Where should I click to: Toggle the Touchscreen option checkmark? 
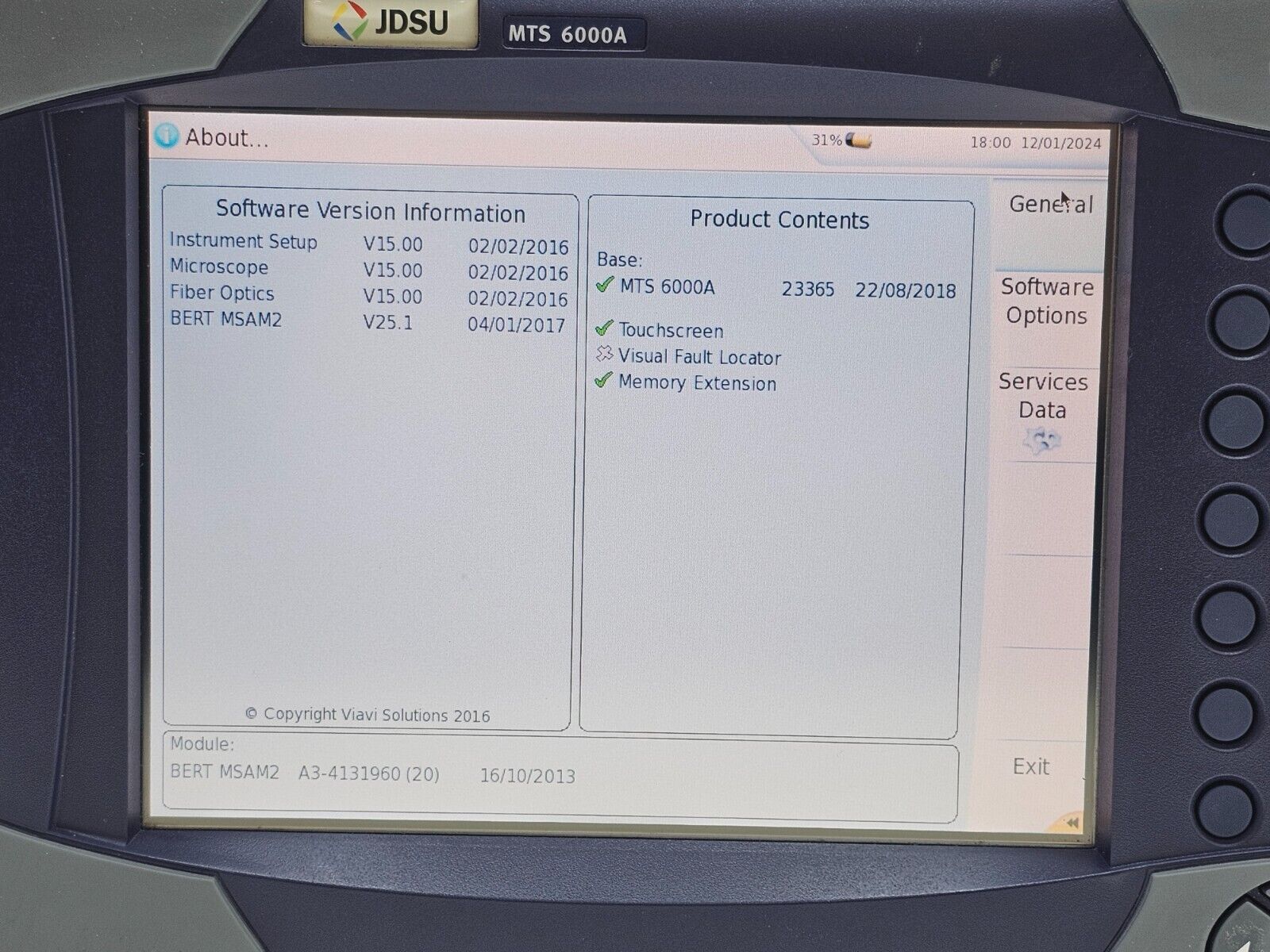click(x=603, y=329)
